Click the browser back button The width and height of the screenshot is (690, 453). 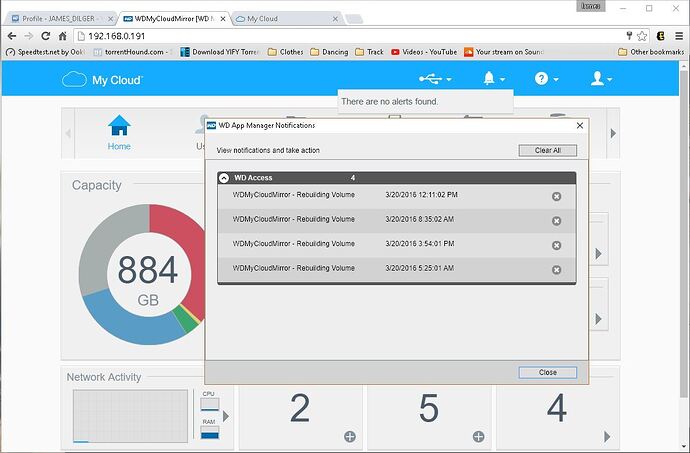click(x=12, y=36)
